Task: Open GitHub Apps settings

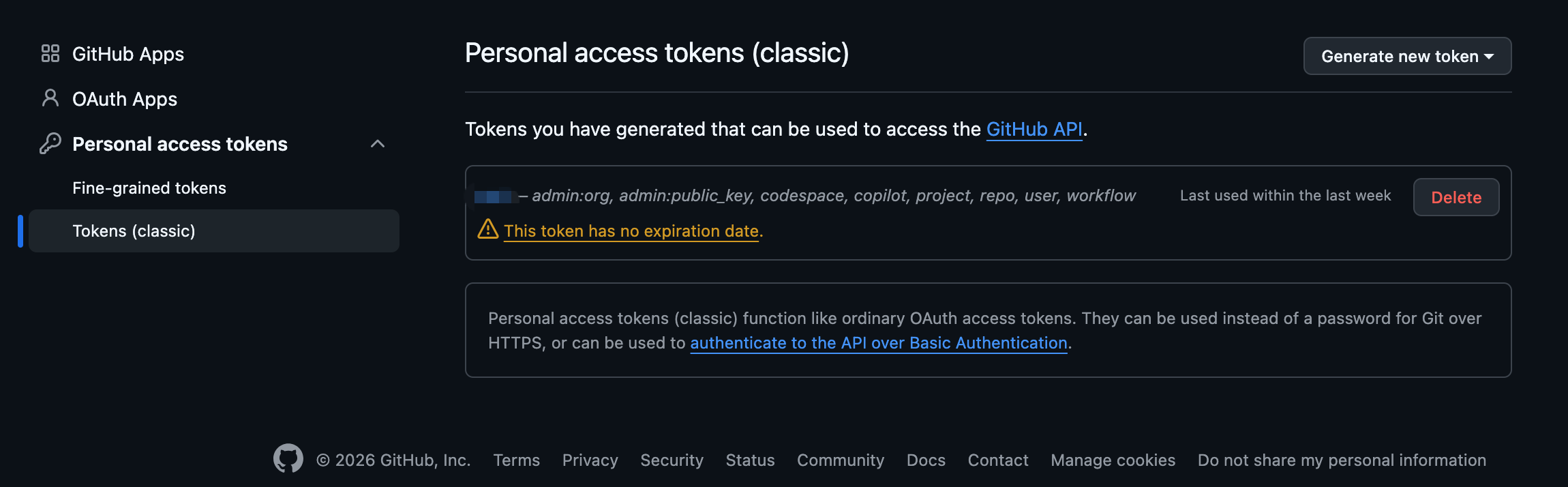Action: pyautogui.click(x=128, y=54)
